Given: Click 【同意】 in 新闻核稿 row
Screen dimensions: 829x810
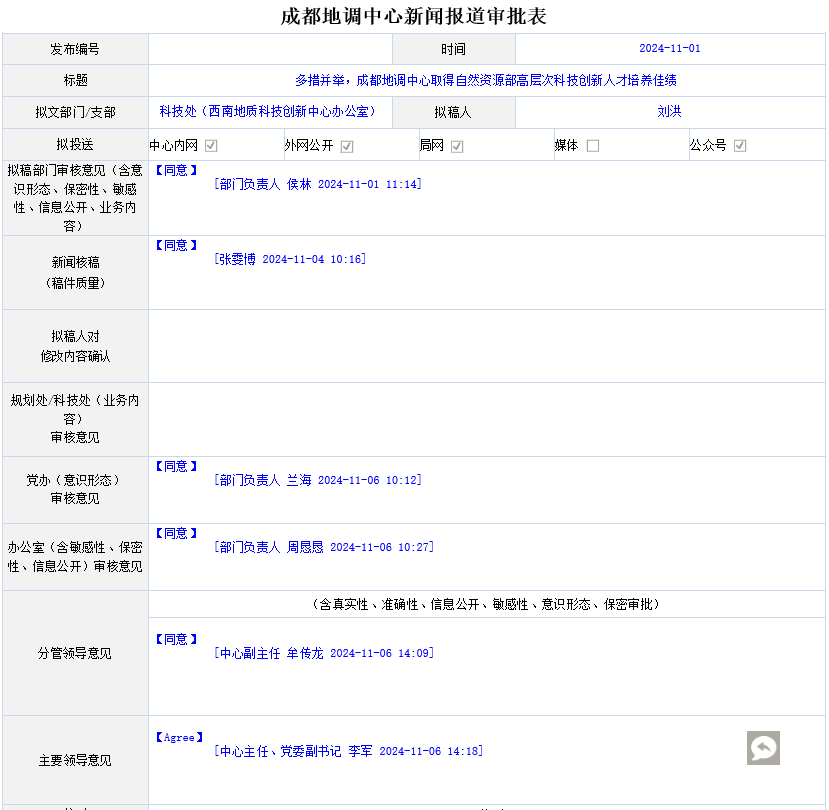Looking at the screenshot, I should click(x=176, y=245).
